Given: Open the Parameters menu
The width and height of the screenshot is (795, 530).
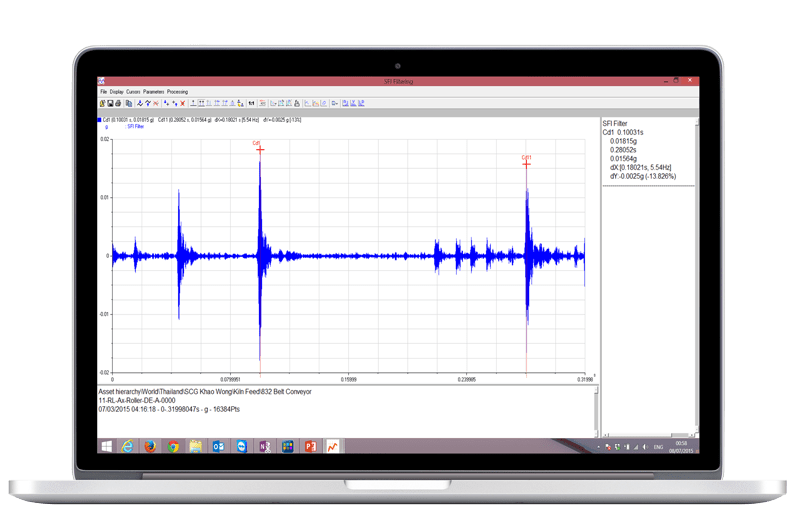Looking at the screenshot, I should tap(154, 92).
